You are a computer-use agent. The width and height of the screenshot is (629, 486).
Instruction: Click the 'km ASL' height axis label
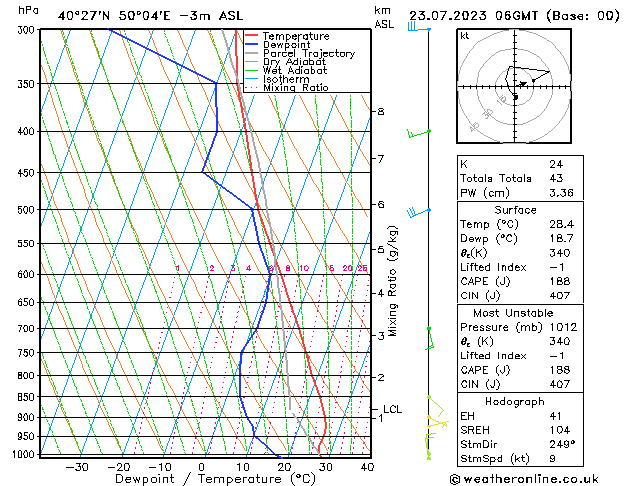(x=384, y=17)
